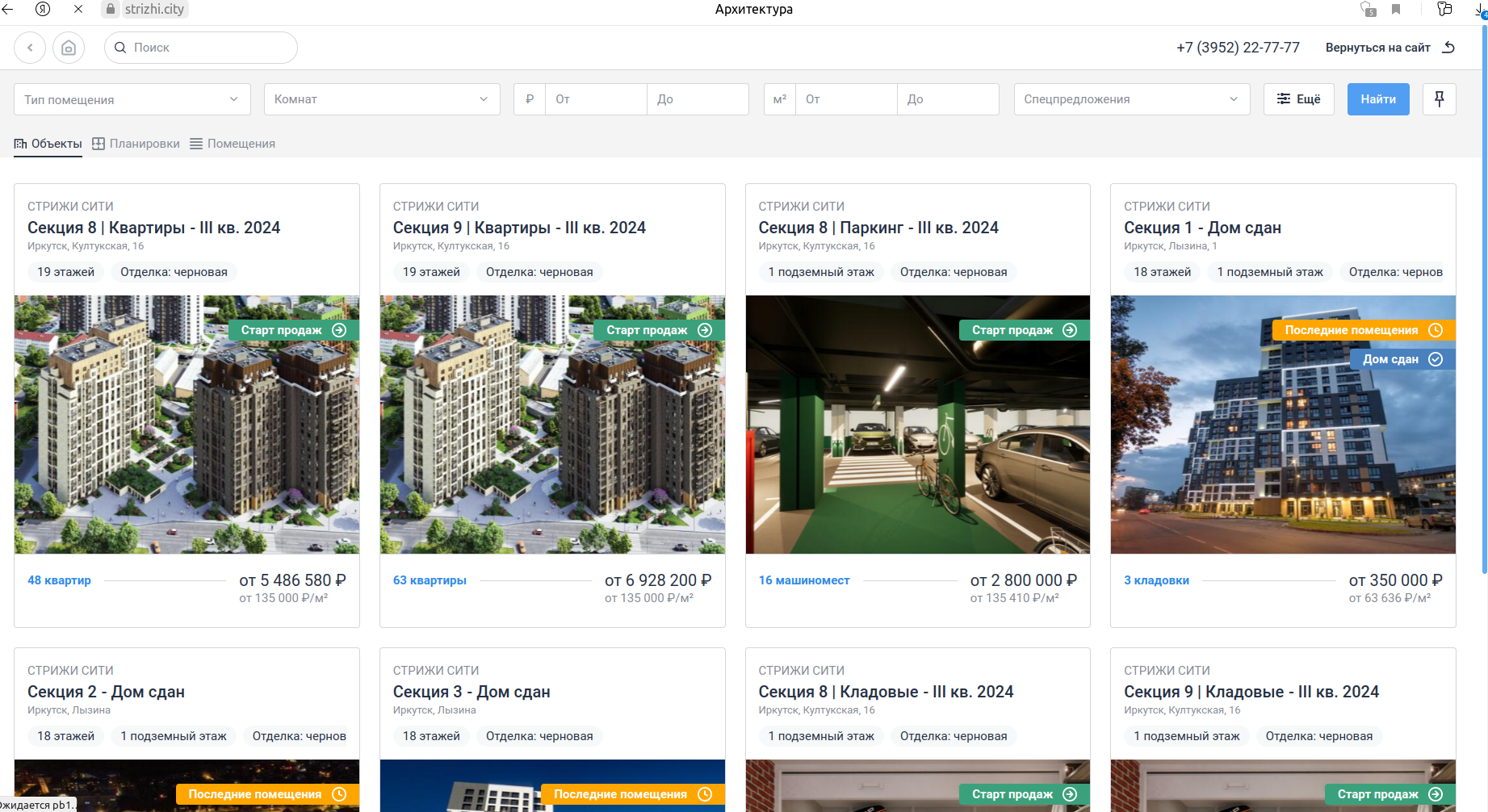Open the 3 кладовки link
The height and width of the screenshot is (812, 1488).
tap(1156, 580)
